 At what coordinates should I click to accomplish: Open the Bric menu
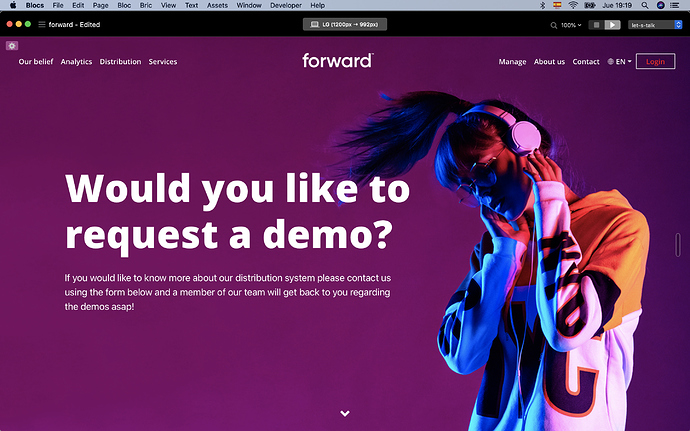144,5
